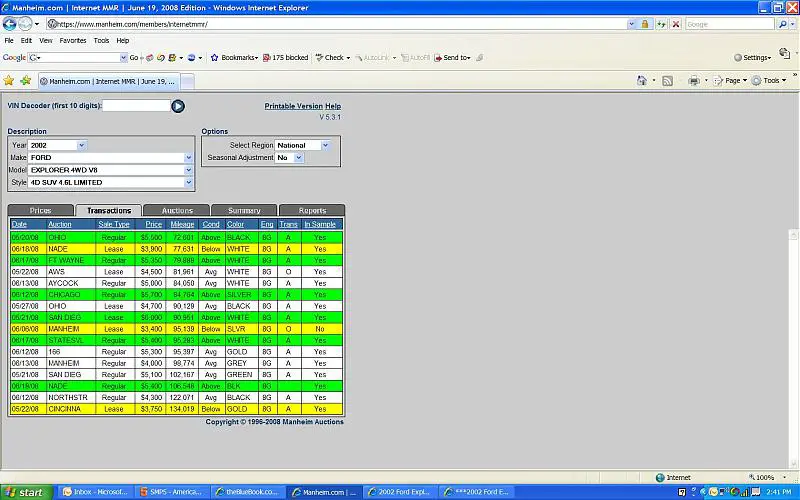Click the Print icon

[x=694, y=81]
